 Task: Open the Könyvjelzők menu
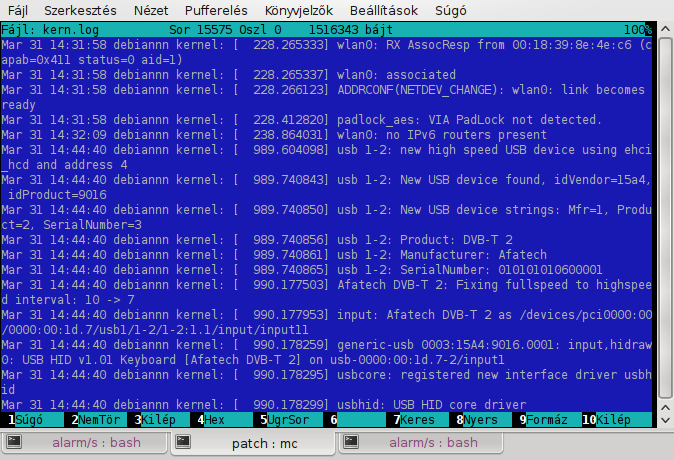[299, 10]
